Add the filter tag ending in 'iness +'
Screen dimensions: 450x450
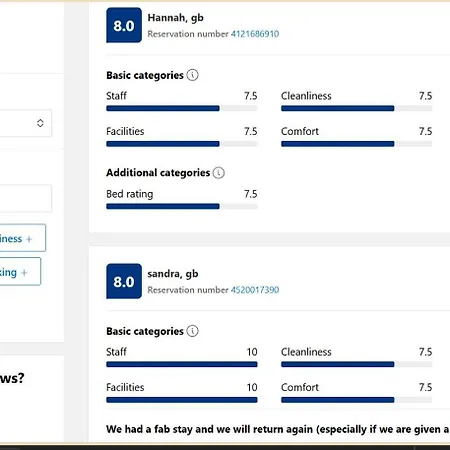(23, 238)
